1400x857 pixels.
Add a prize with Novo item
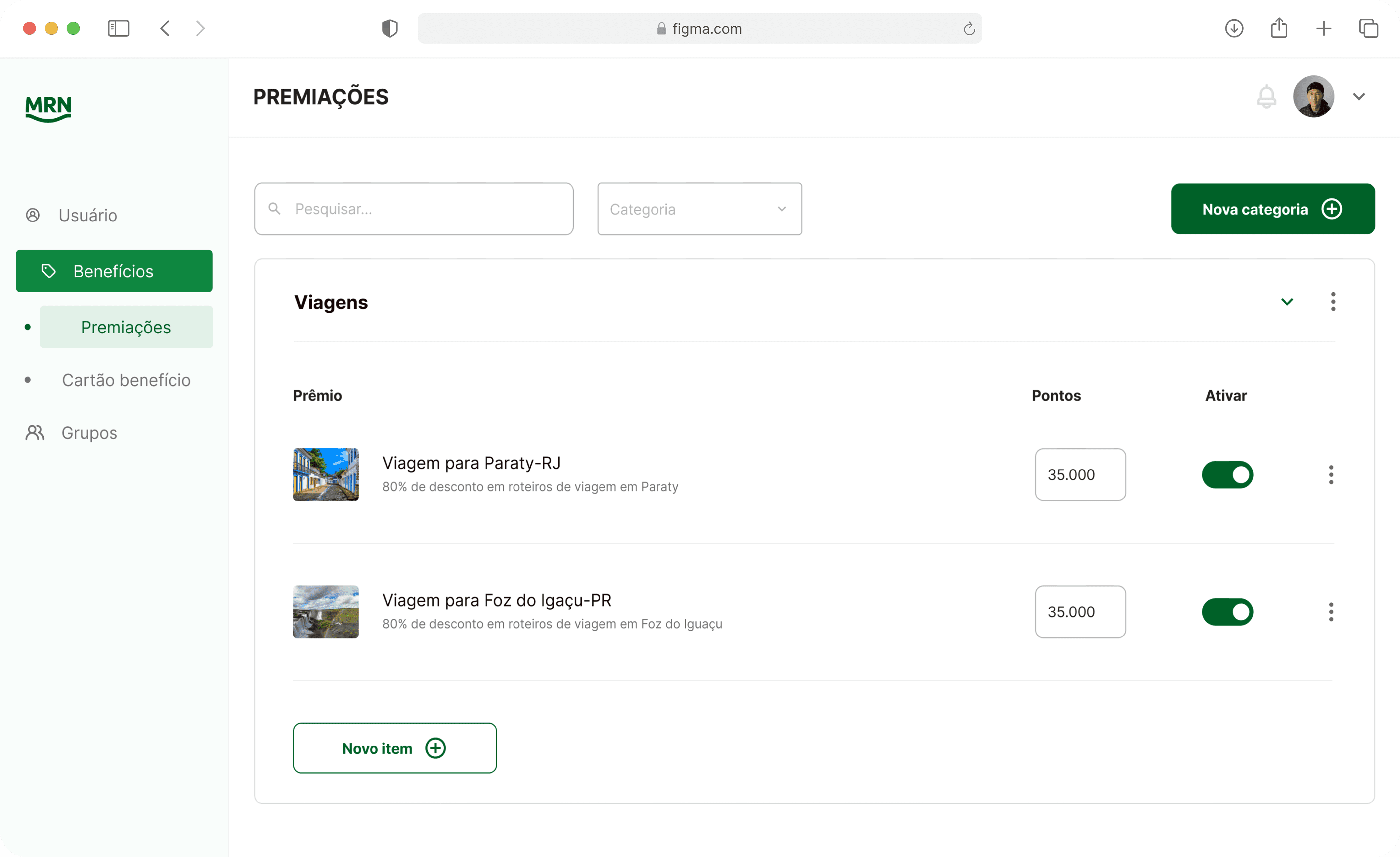(x=394, y=748)
